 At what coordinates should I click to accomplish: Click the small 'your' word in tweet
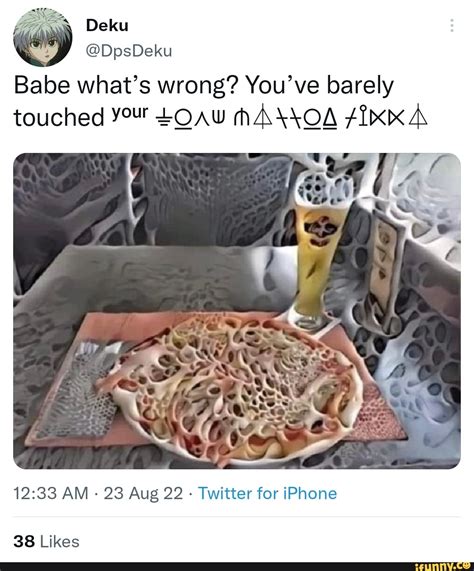[130, 113]
